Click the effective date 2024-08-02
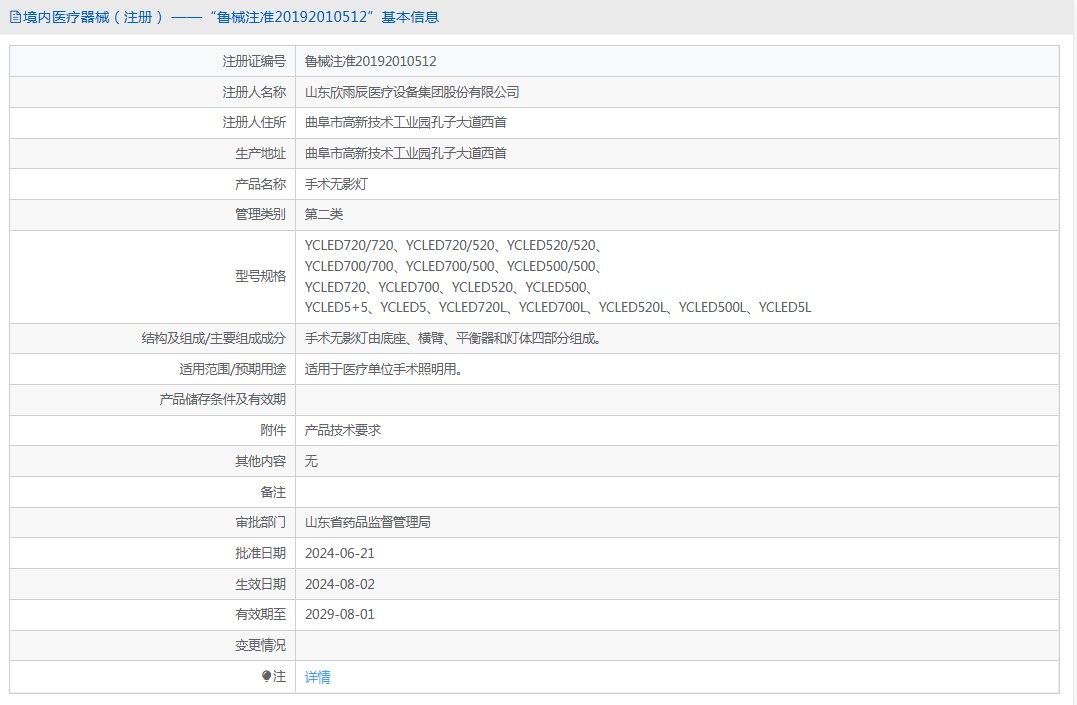 click(x=339, y=584)
